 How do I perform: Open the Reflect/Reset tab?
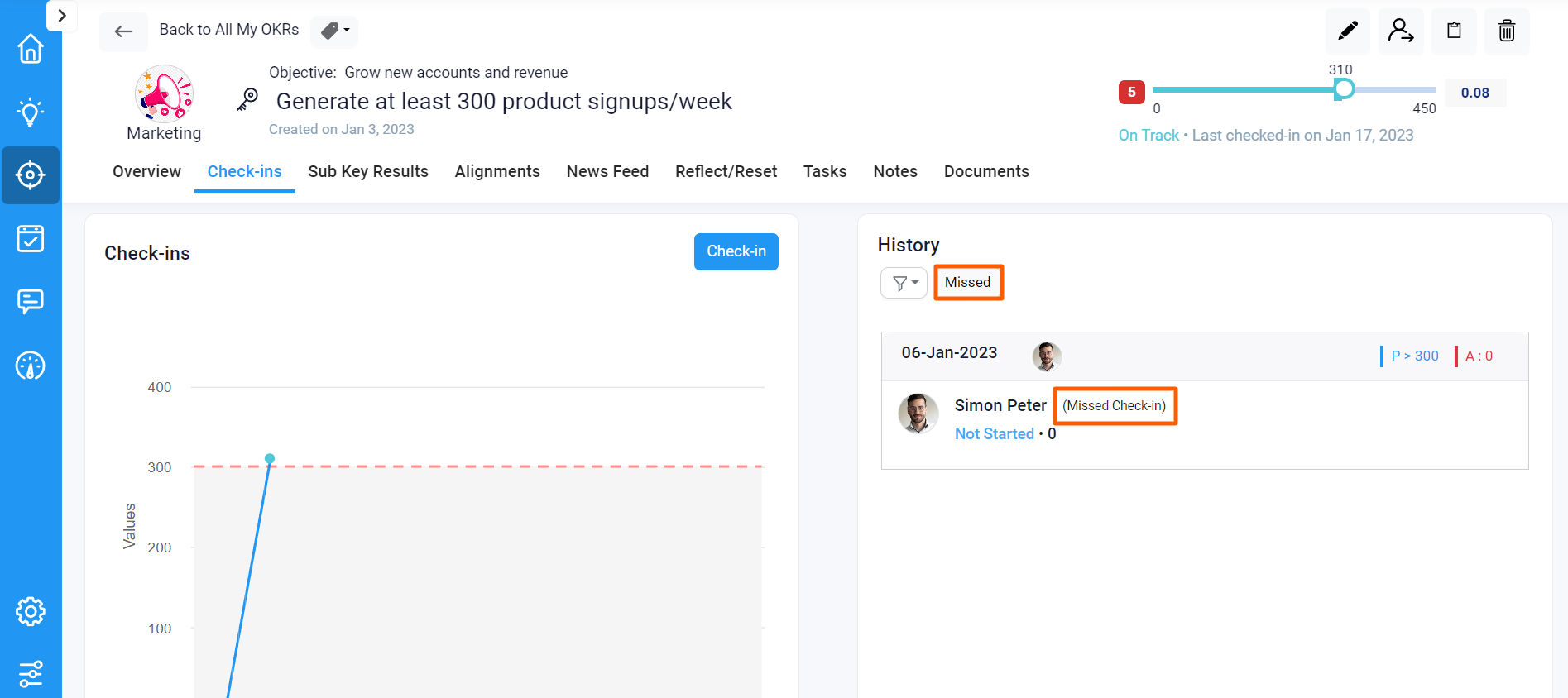click(x=726, y=171)
